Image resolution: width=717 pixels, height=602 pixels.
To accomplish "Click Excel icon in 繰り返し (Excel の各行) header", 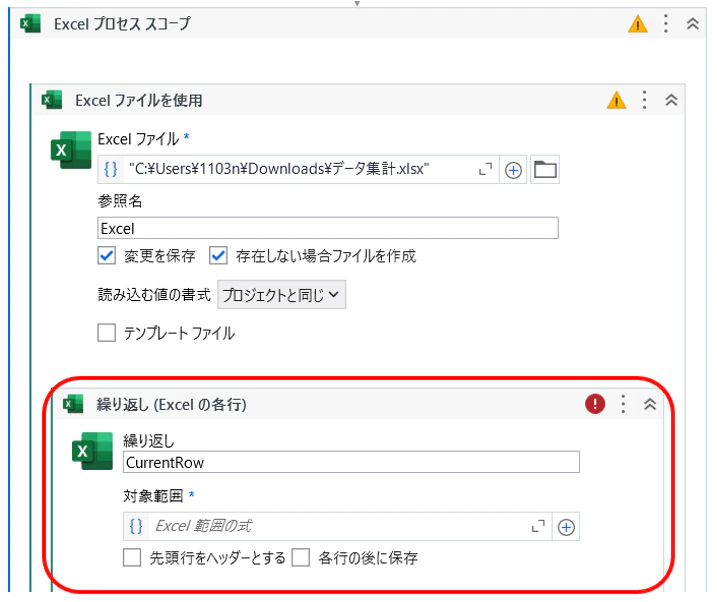I will click(x=73, y=404).
